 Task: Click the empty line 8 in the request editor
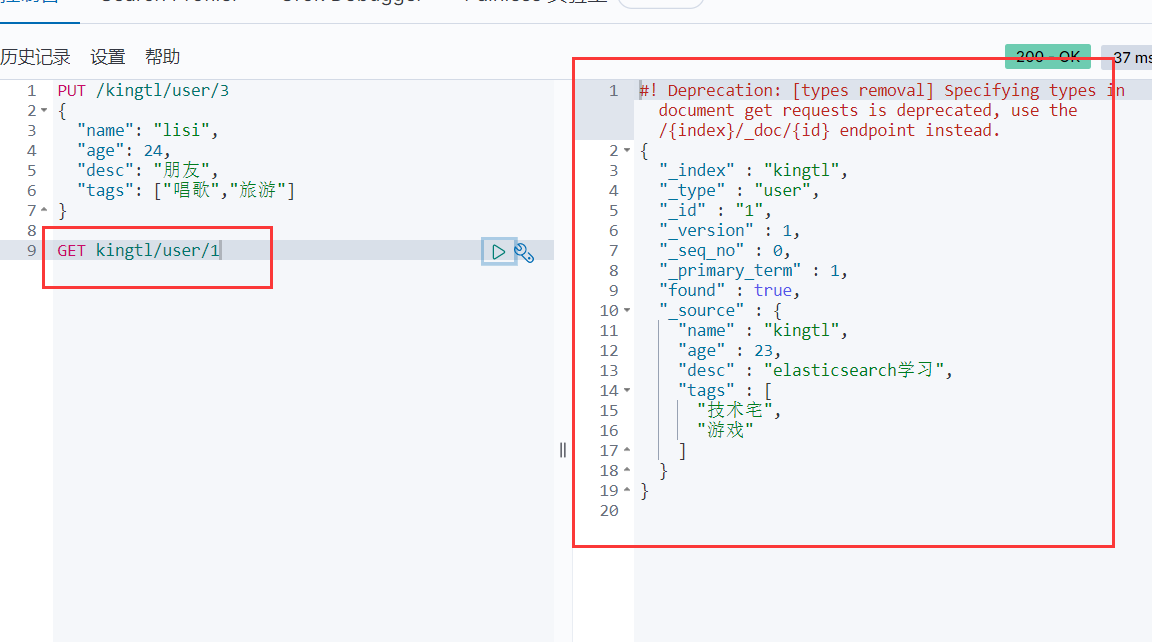301,231
